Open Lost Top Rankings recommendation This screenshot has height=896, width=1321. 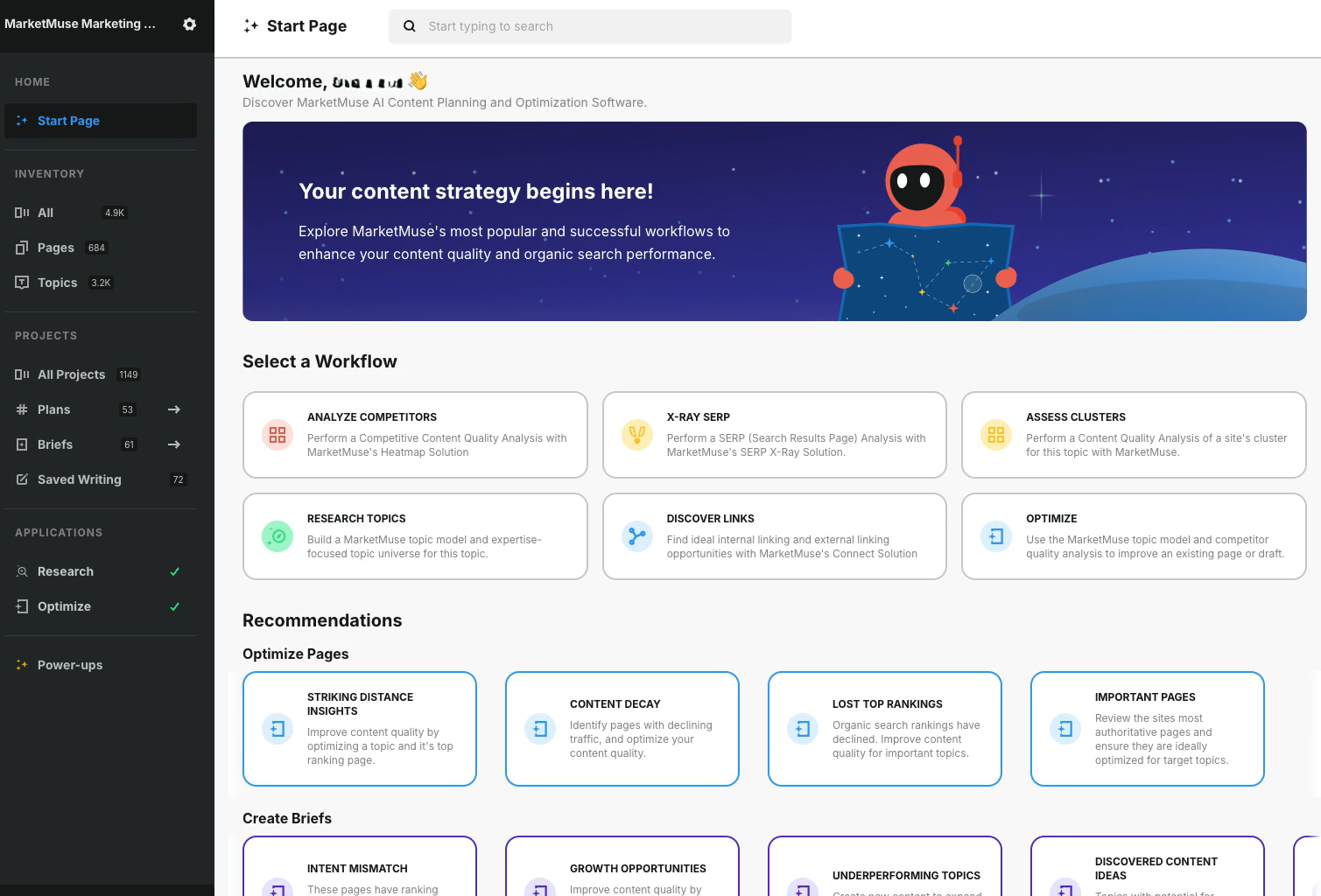[x=885, y=729]
